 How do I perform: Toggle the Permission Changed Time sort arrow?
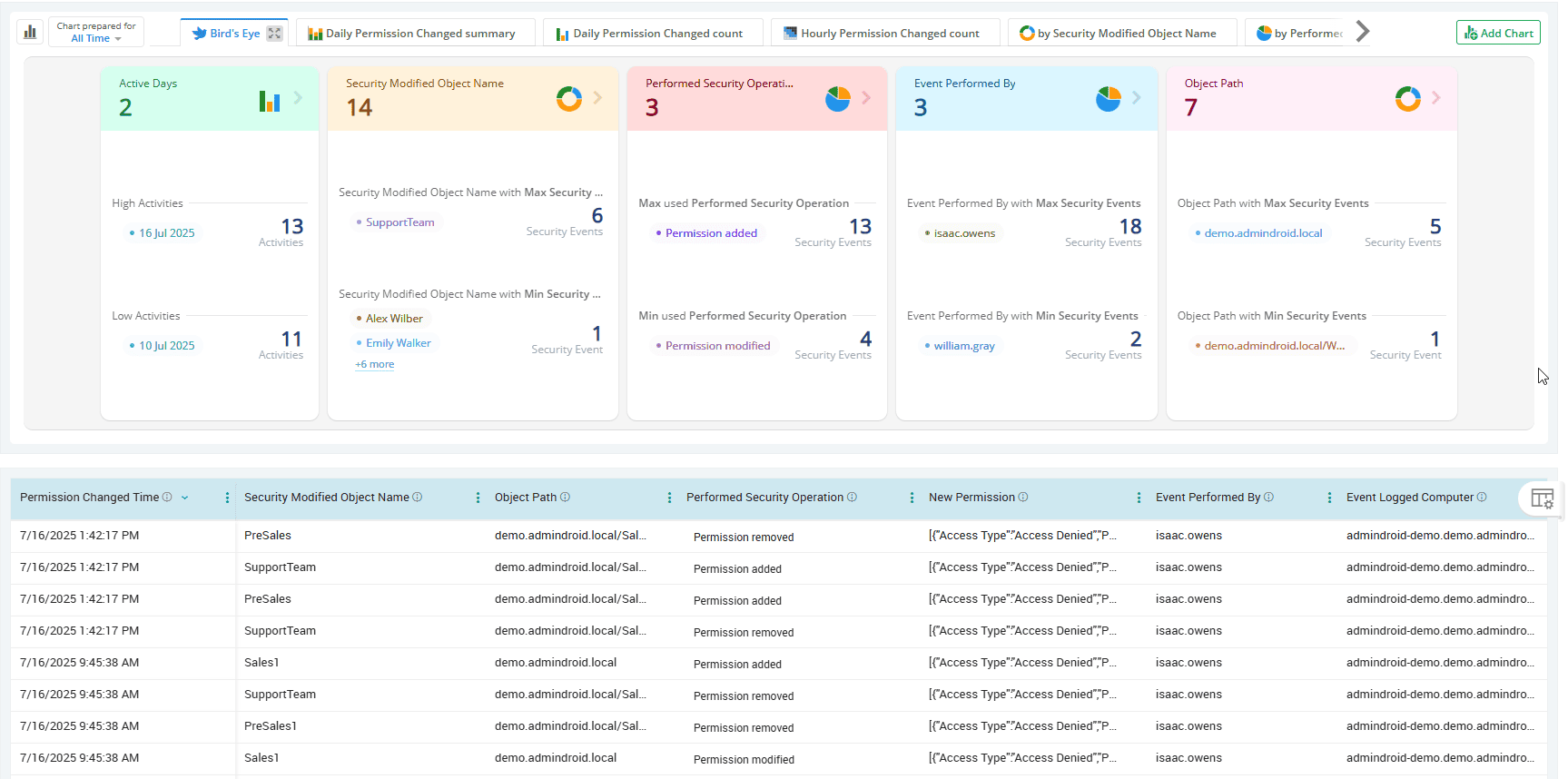click(x=185, y=498)
